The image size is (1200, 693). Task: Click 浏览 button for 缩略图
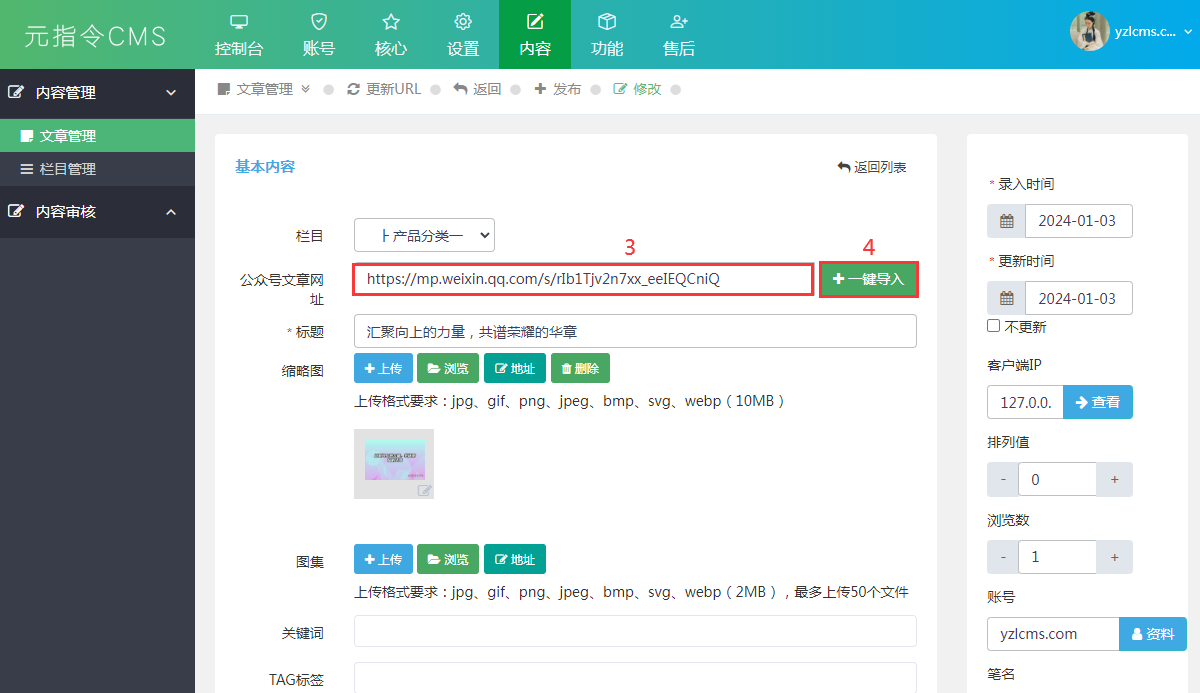448,368
